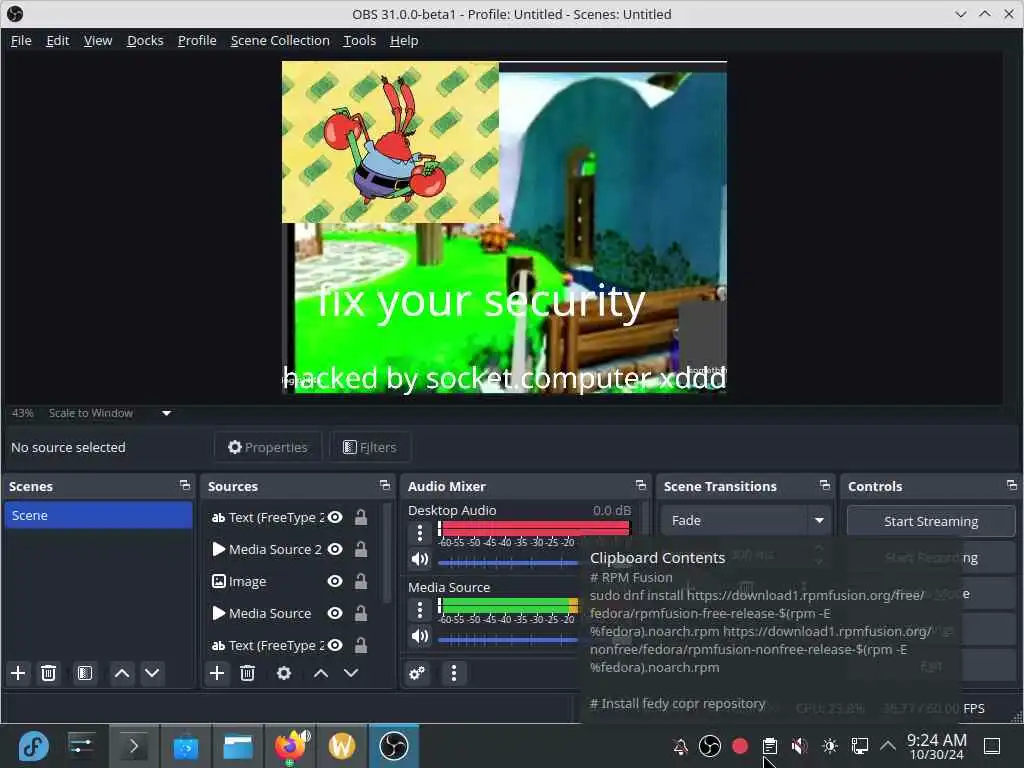Toggle visibility of the Media Source row
This screenshot has width=1024, height=768.
pyautogui.click(x=335, y=613)
